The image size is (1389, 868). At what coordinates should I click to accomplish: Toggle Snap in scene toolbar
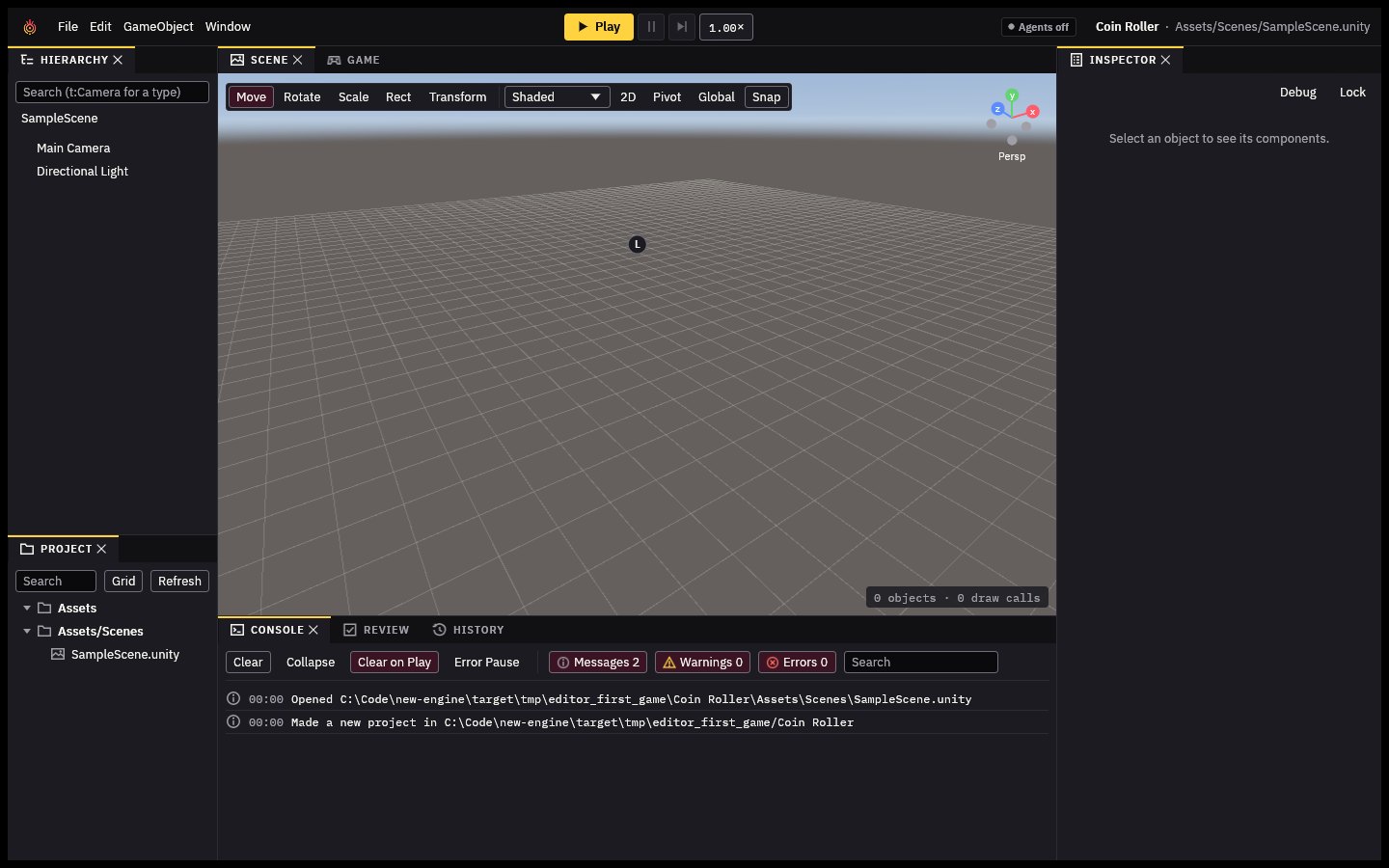[x=767, y=96]
